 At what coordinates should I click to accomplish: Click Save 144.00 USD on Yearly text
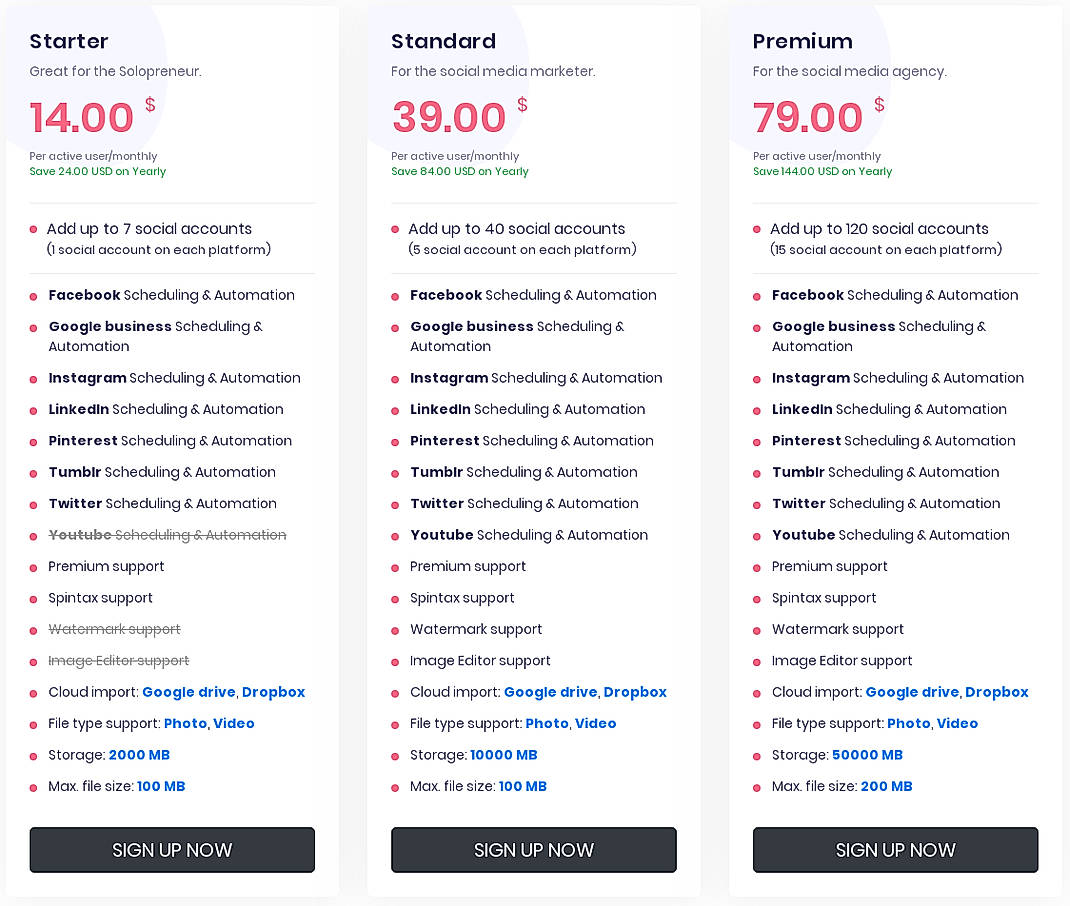(x=822, y=171)
